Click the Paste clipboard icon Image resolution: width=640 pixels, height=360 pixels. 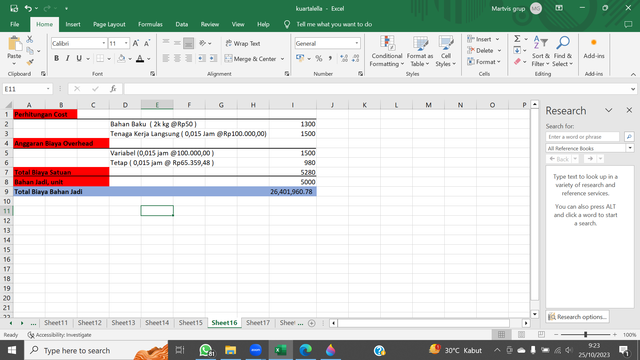14,45
